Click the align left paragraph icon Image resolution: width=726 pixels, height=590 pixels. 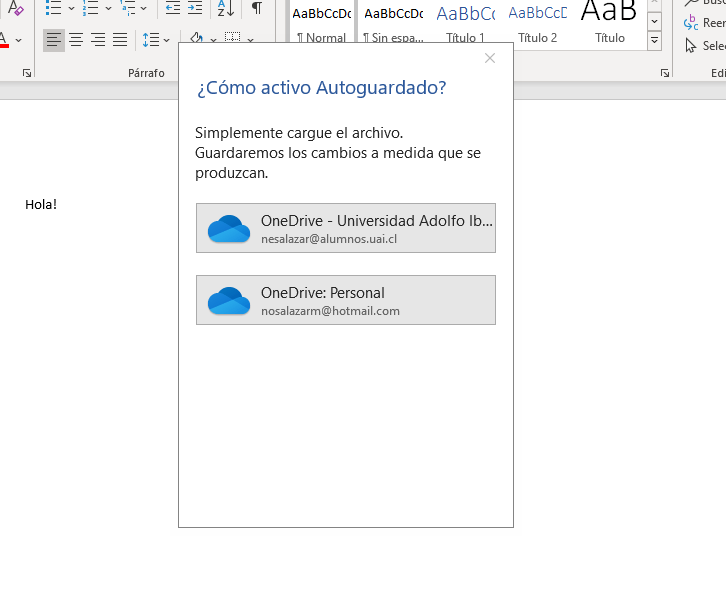click(53, 40)
